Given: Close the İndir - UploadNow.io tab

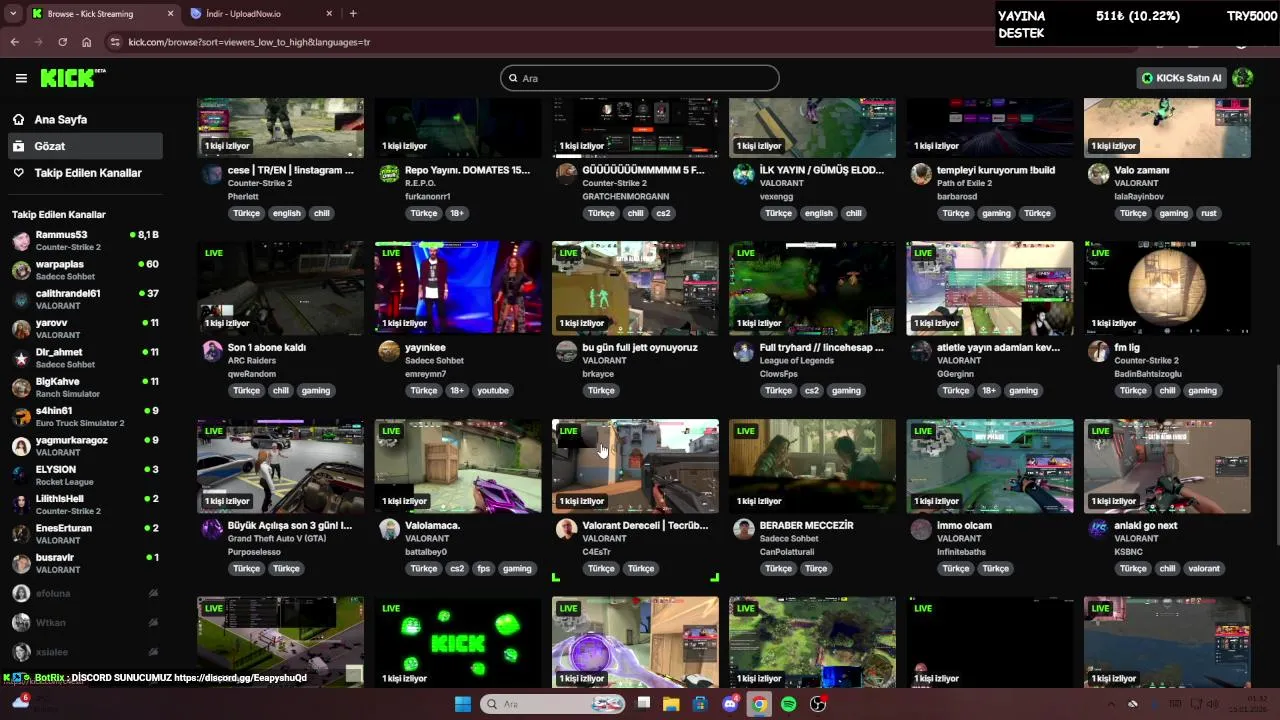Looking at the screenshot, I should (x=329, y=14).
